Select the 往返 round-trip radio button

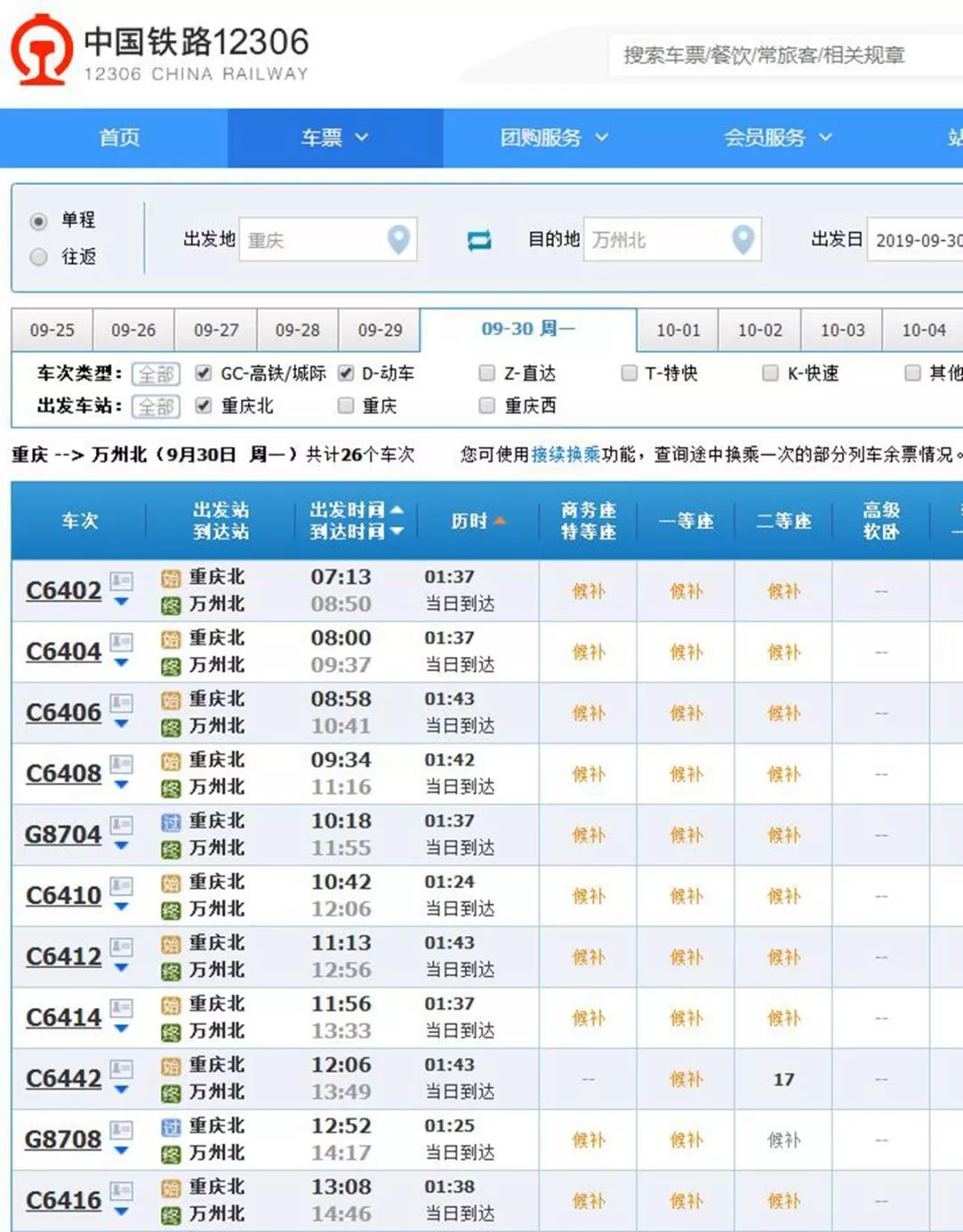point(38,257)
